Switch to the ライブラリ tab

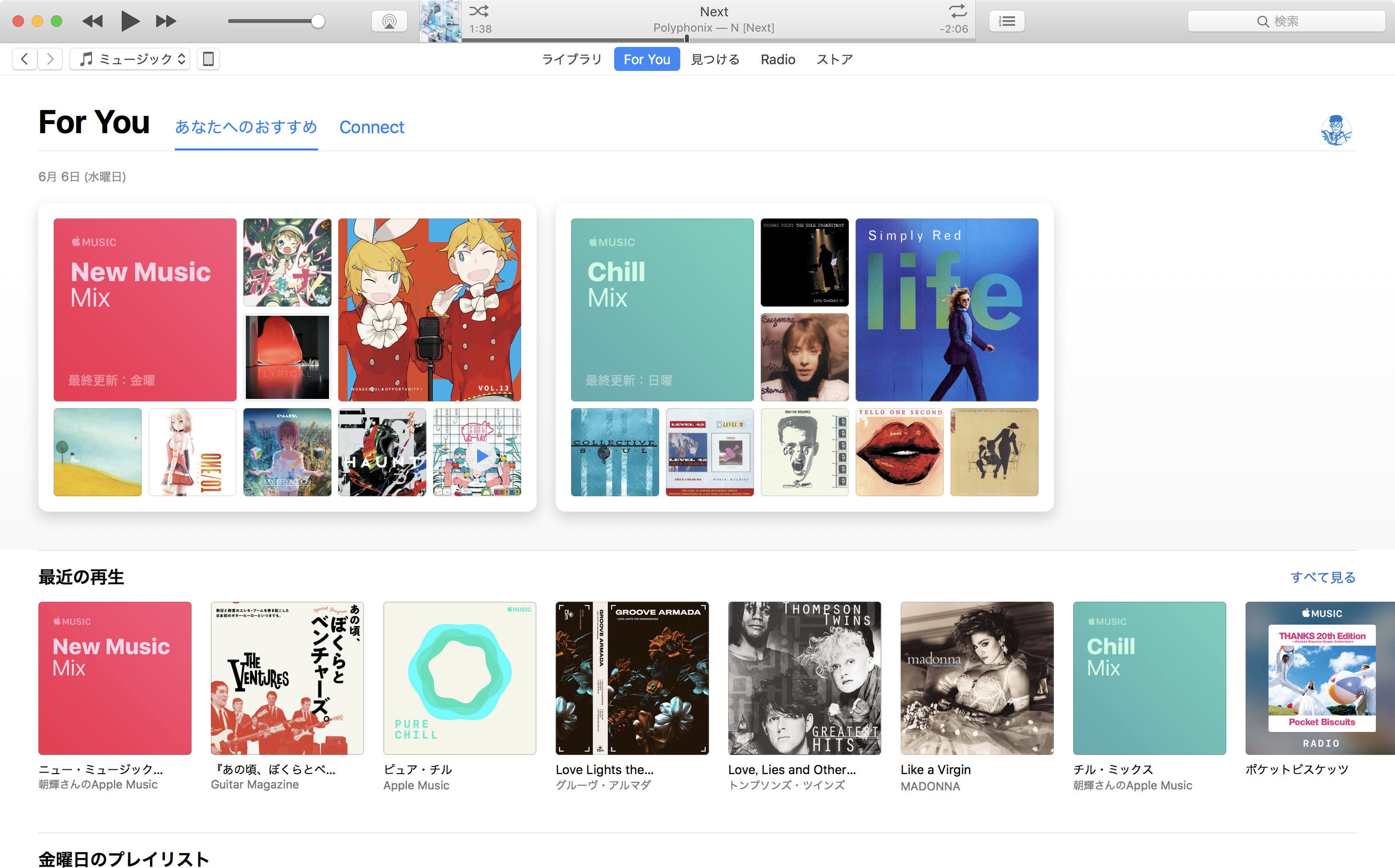coord(571,60)
